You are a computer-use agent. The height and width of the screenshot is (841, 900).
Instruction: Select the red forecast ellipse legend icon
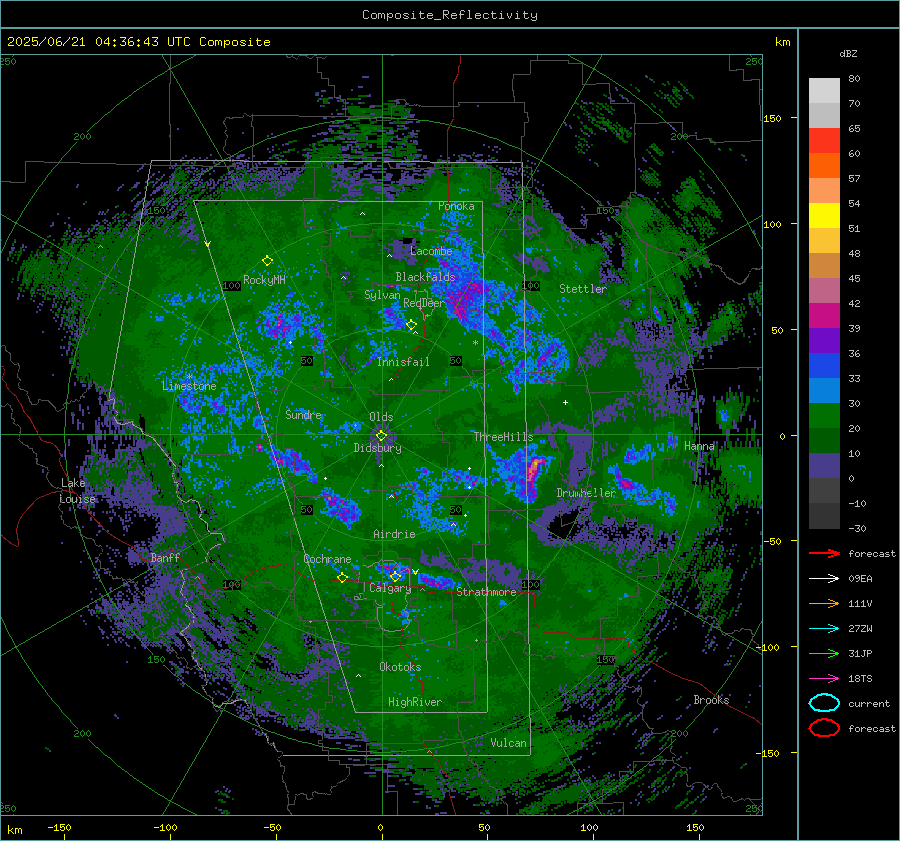coord(824,728)
